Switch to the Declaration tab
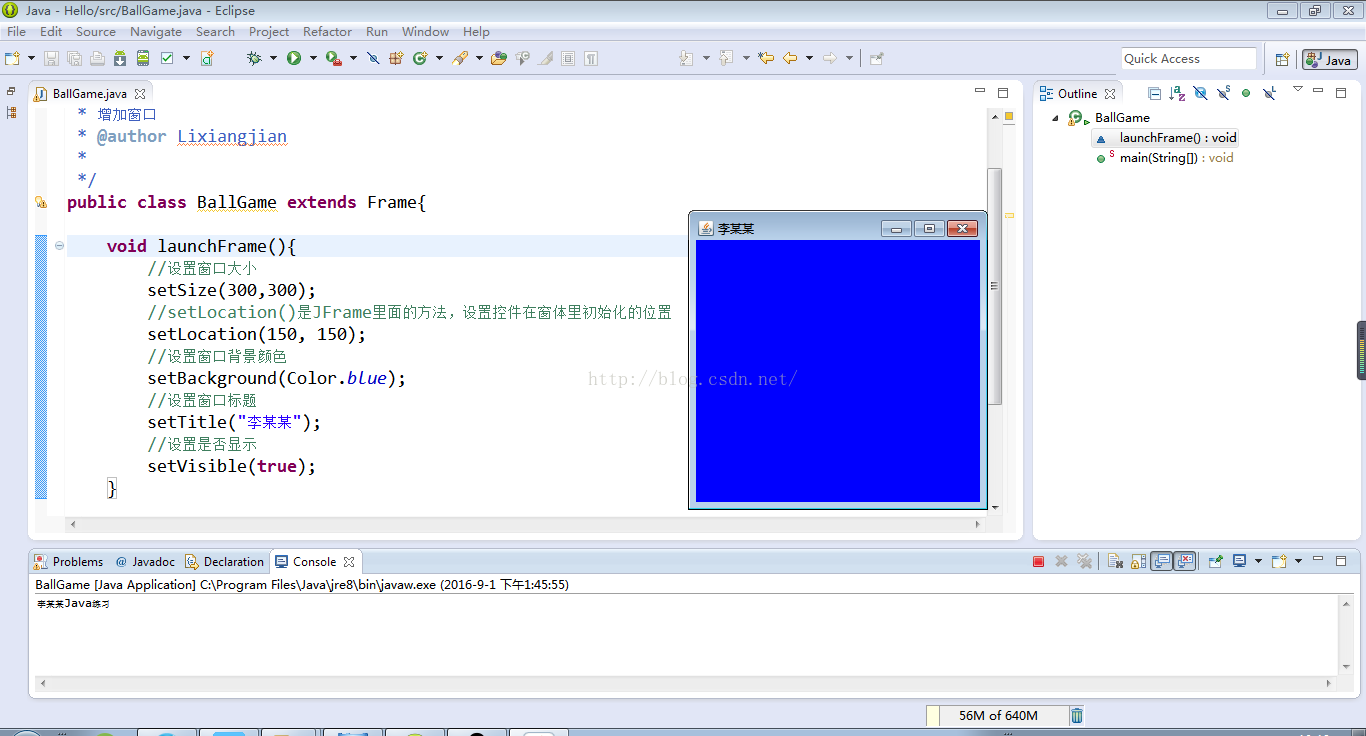1366x736 pixels. tap(225, 562)
